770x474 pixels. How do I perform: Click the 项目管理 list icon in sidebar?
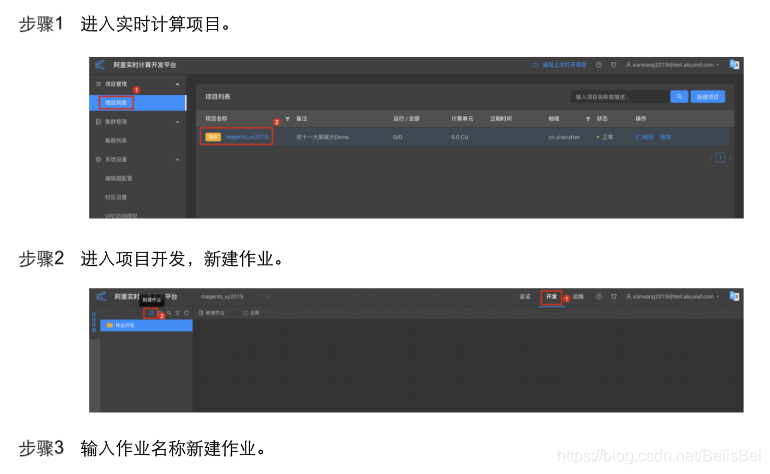(x=98, y=84)
